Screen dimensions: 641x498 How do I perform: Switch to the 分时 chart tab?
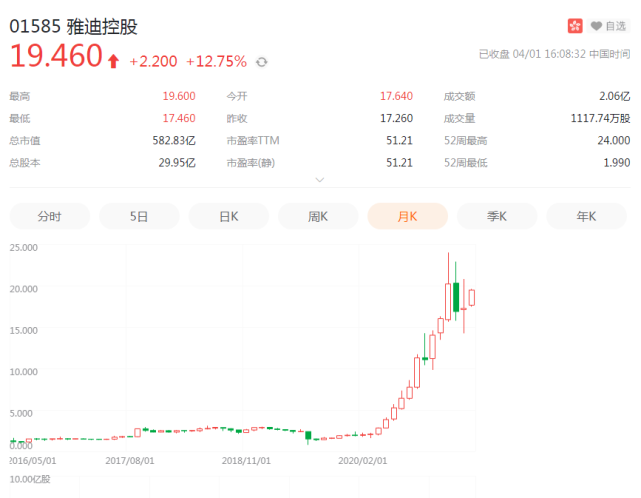tap(49, 216)
